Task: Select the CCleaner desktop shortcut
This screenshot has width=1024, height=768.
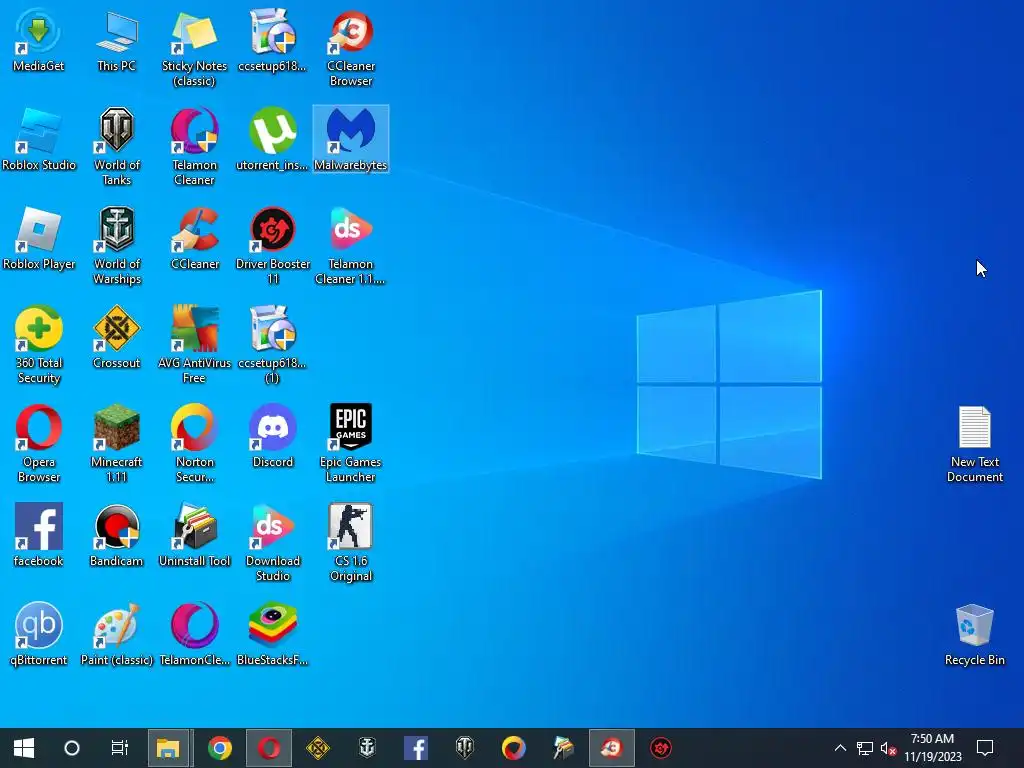Action: 195,239
